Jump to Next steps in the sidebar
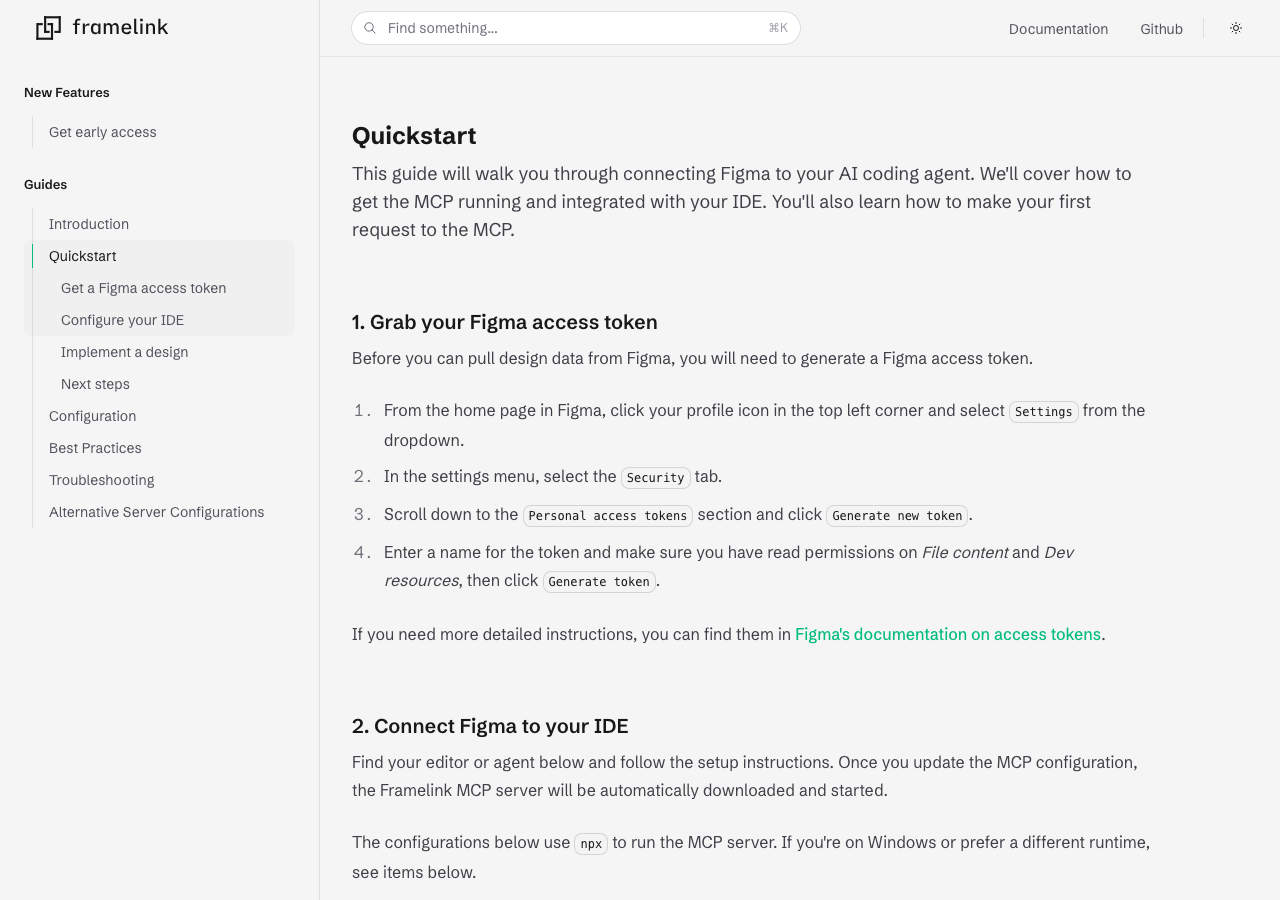This screenshot has height=900, width=1280. click(x=95, y=384)
